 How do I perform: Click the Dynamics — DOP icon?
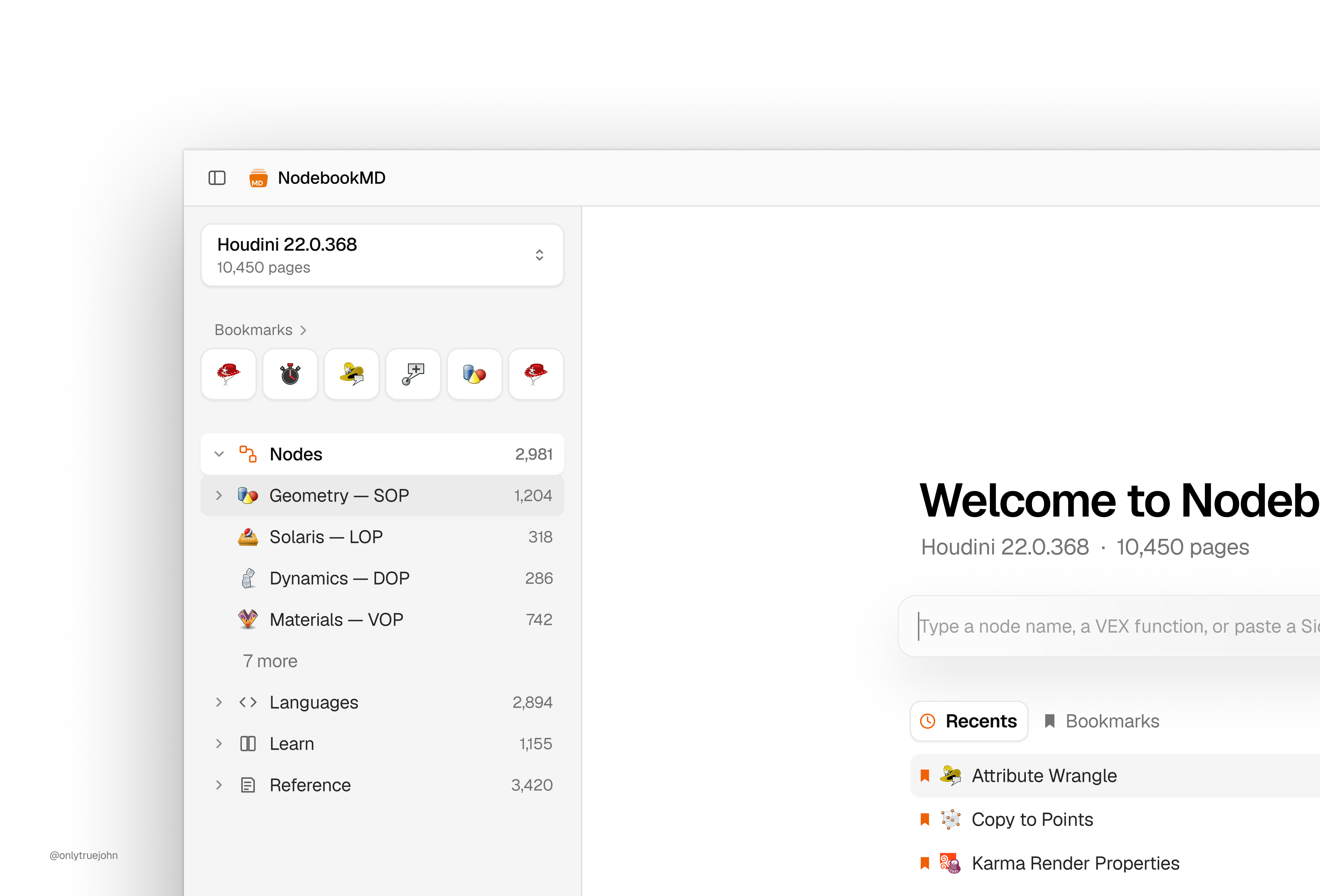248,578
